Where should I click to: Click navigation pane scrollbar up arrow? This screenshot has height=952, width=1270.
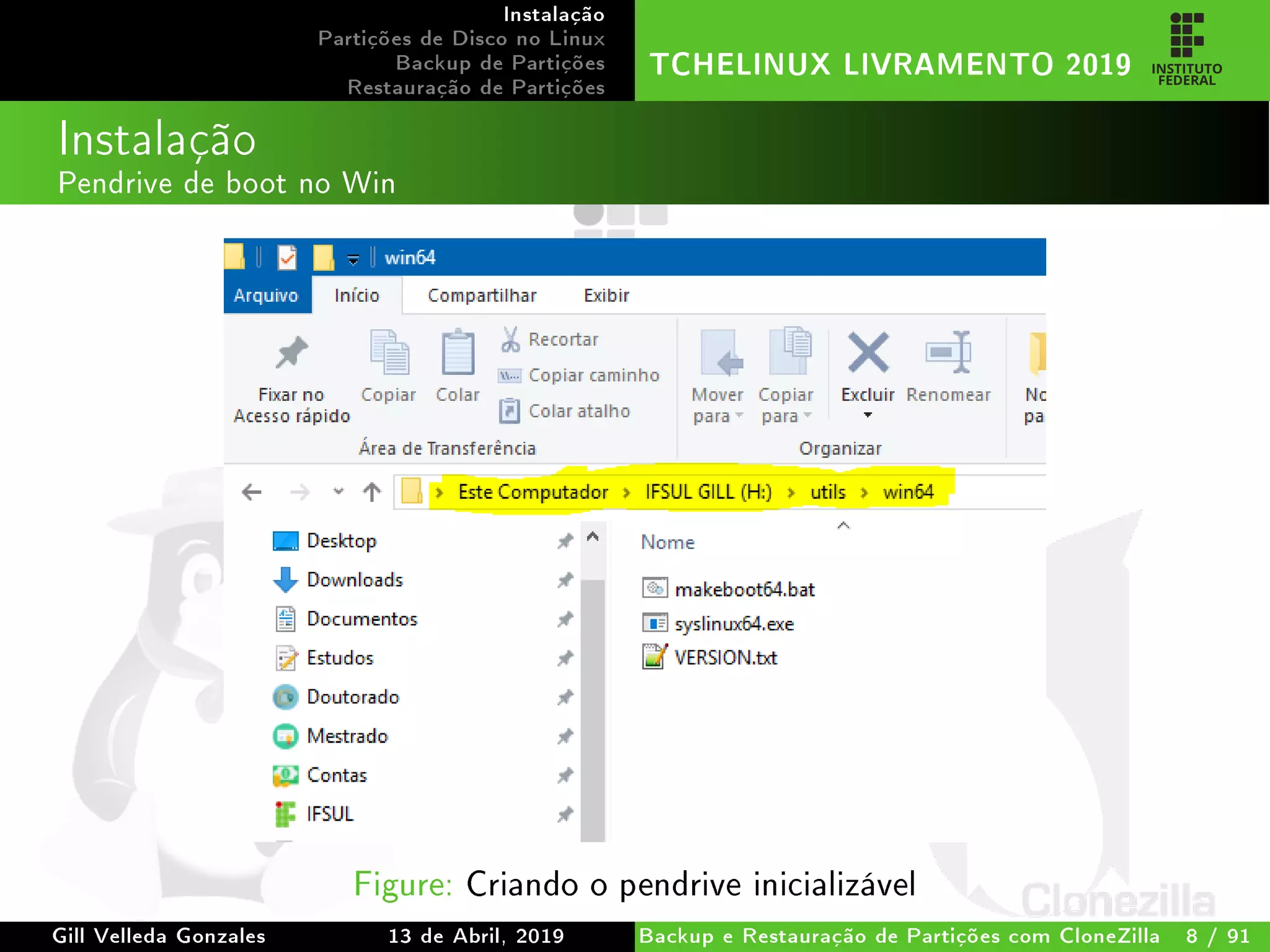[x=592, y=537]
